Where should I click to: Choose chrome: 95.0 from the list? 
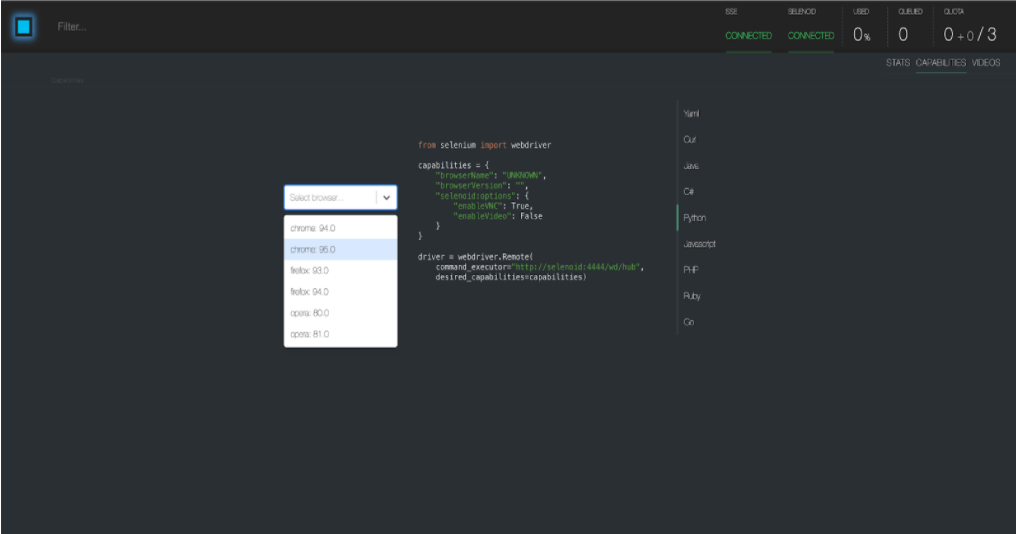click(340, 250)
